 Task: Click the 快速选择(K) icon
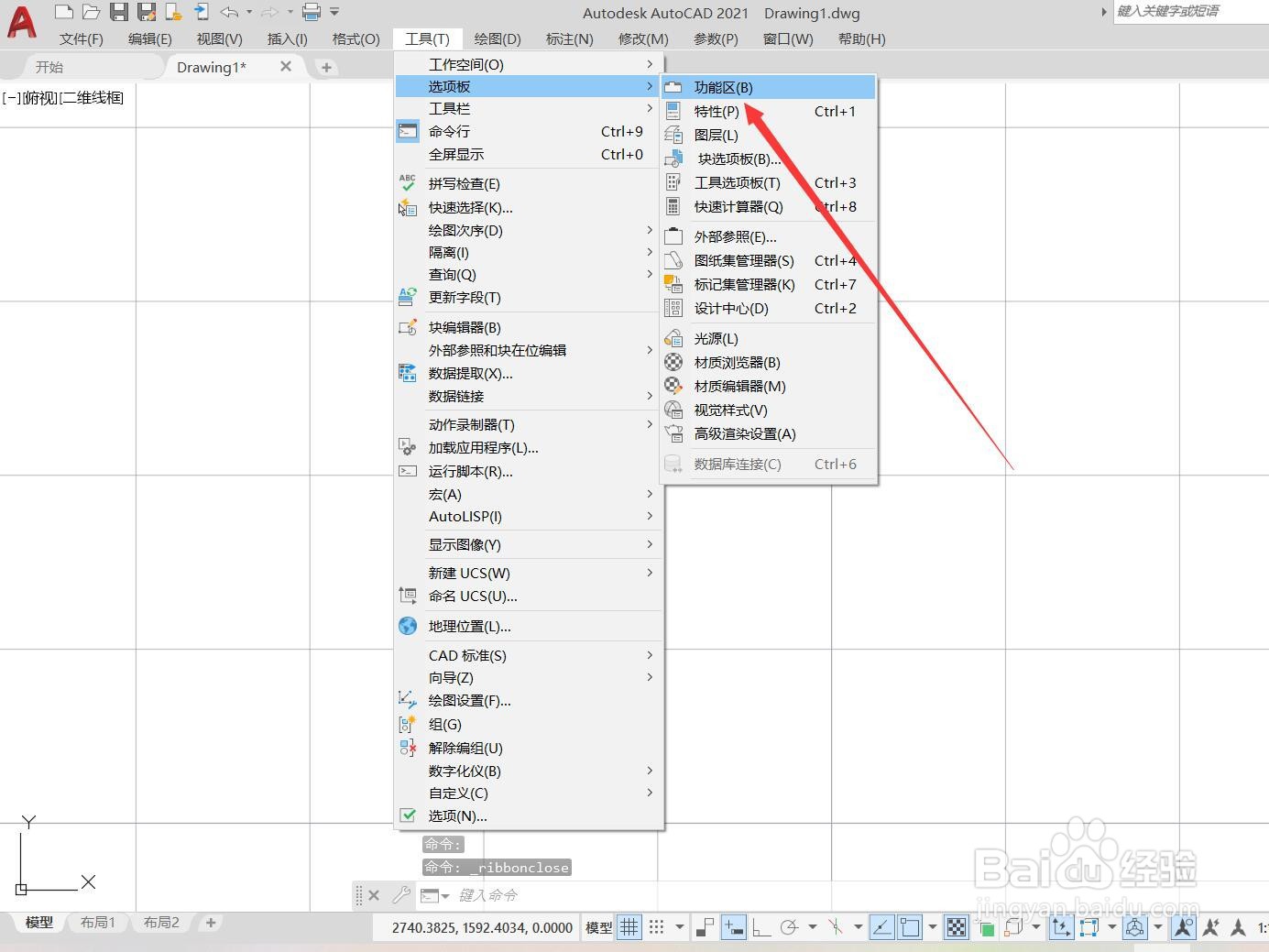[x=408, y=207]
